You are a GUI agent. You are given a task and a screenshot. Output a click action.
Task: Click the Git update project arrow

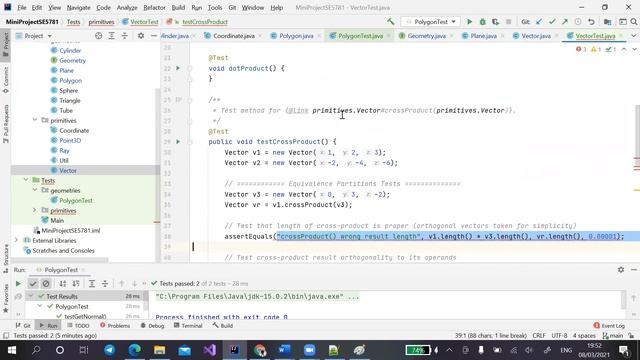coord(539,22)
